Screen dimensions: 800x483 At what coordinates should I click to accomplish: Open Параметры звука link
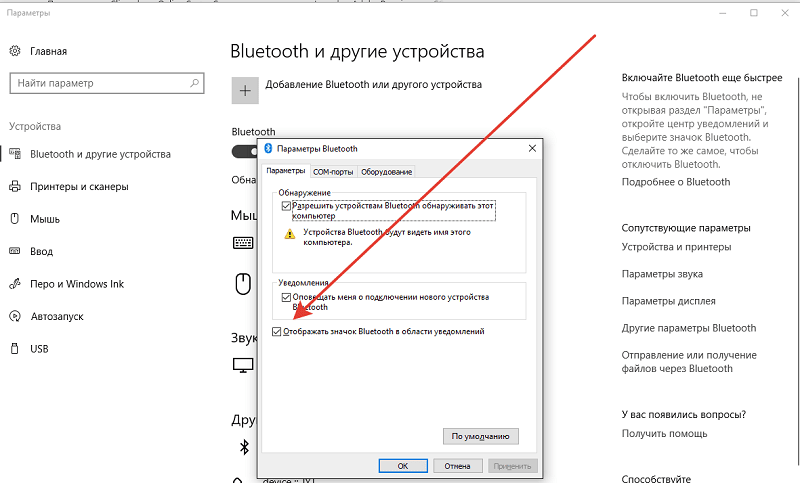pyautogui.click(x=662, y=274)
